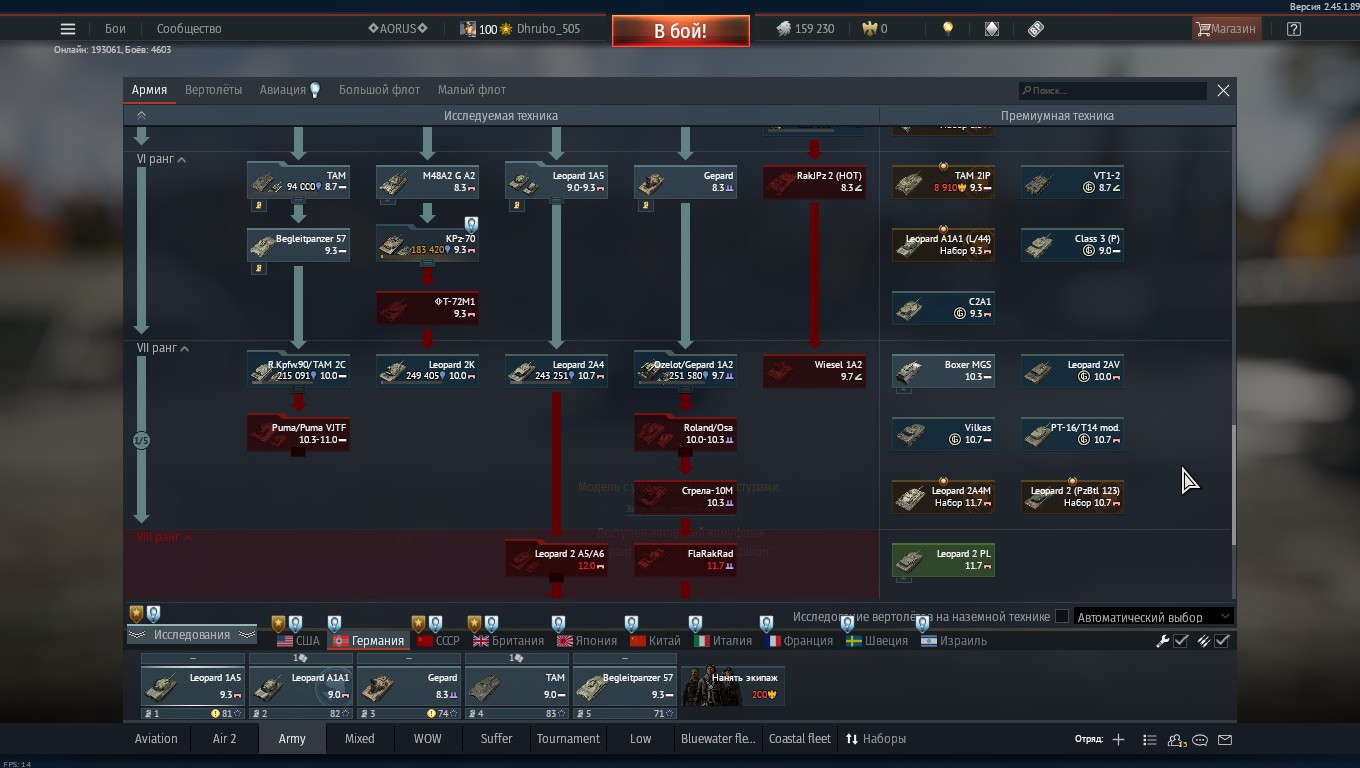Open the Сообщество menu
The width and height of the screenshot is (1360, 768).
pyautogui.click(x=188, y=29)
